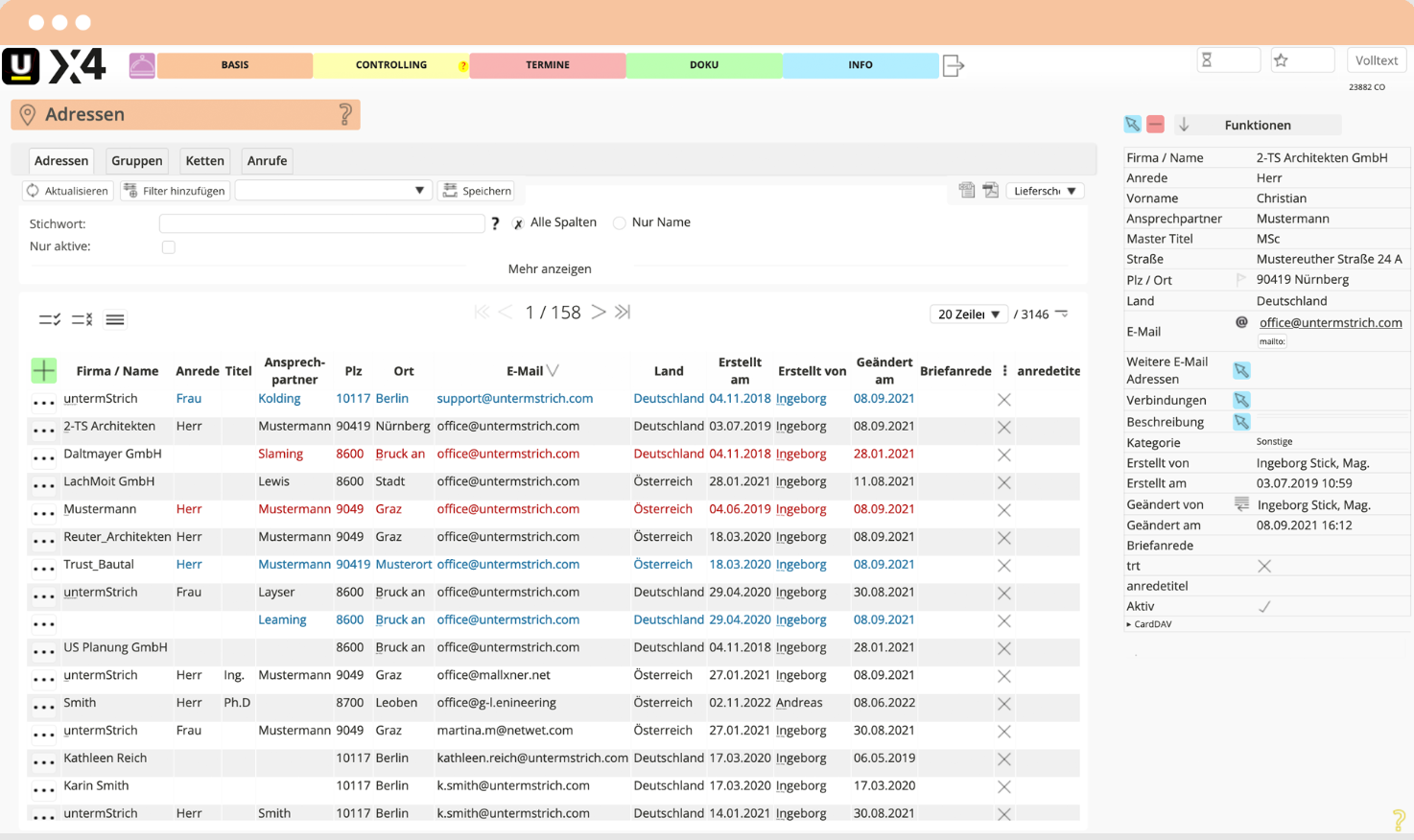Click the logout exit icon after INFO
This screenshot has height=840, width=1414.
[953, 65]
